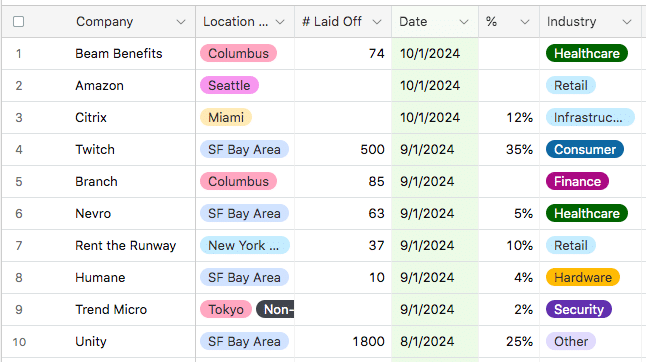The image size is (646, 362).
Task: Click the 500 laid off value
Action: coord(372,149)
